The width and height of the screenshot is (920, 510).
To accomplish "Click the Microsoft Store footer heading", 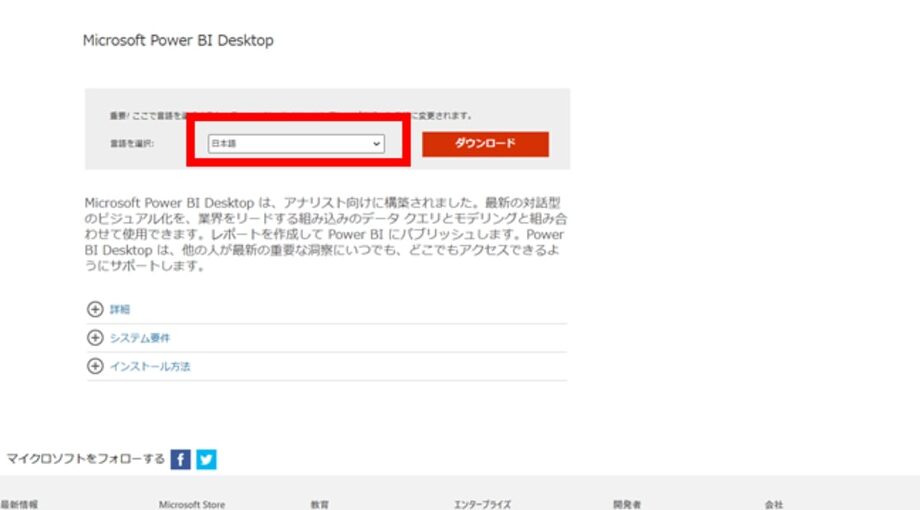I will (192, 504).
